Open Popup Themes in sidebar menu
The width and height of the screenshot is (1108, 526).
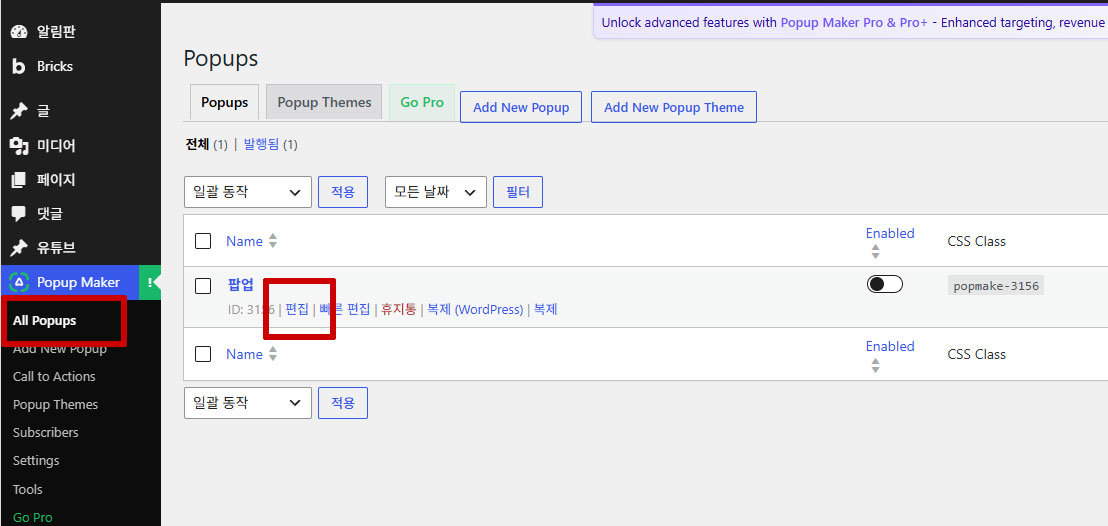pyautogui.click(x=56, y=404)
